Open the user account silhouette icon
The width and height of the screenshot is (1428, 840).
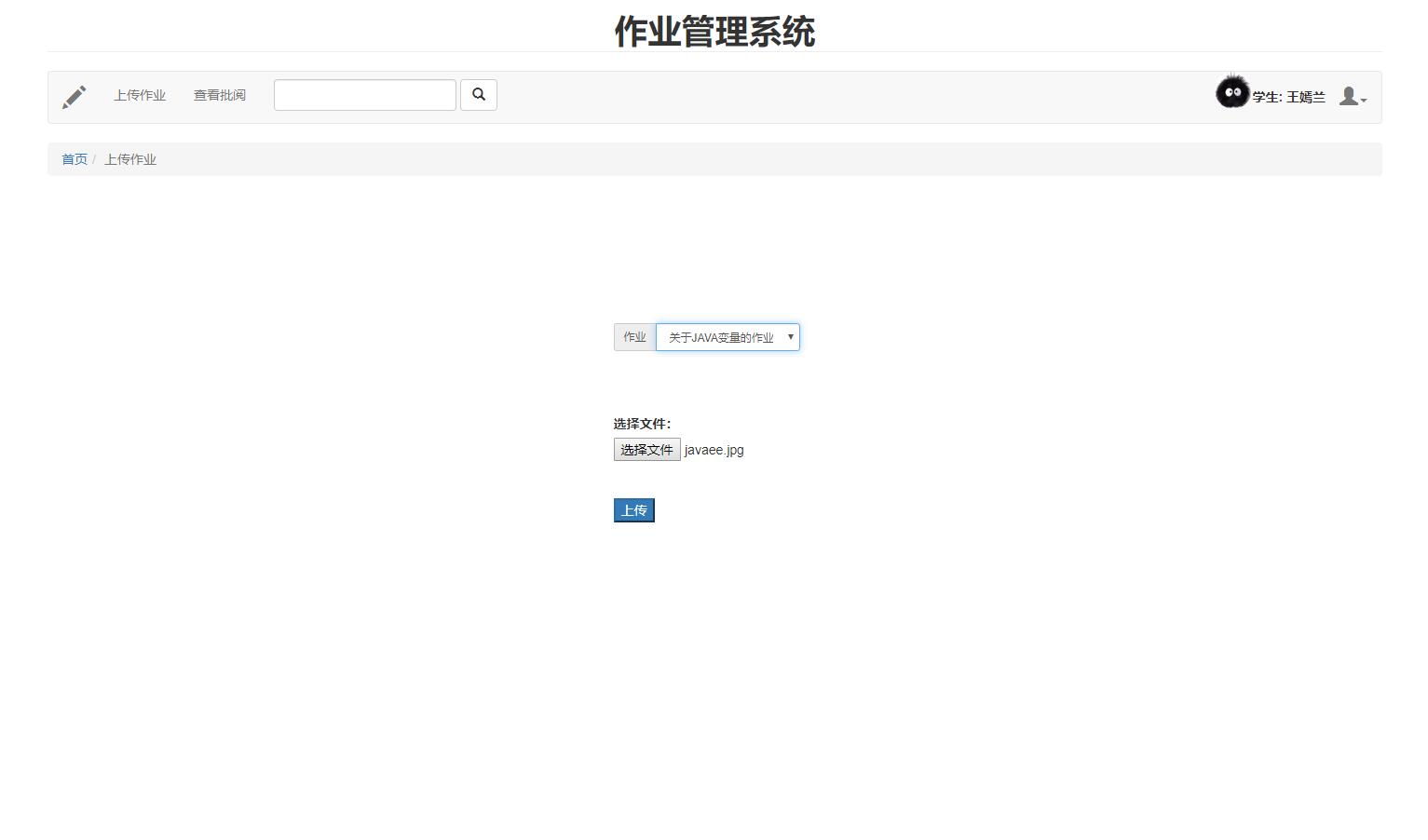1348,96
